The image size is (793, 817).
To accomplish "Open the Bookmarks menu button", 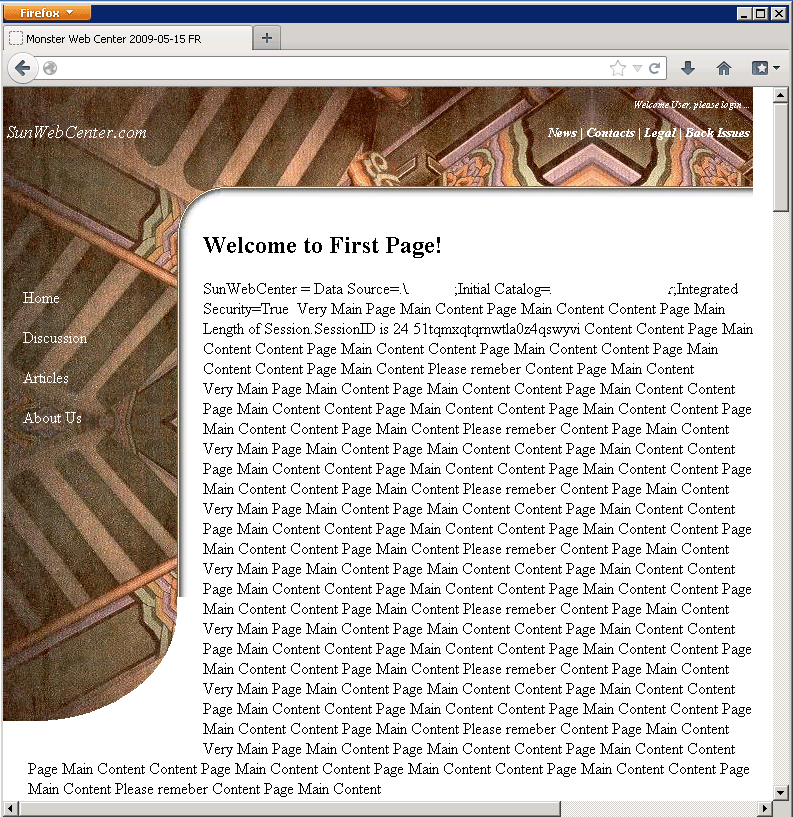I will (765, 68).
